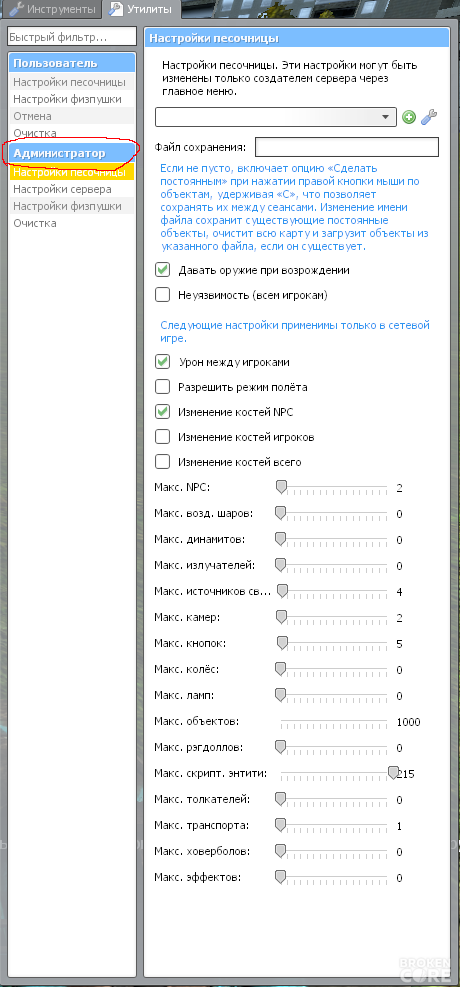Click the Макс. NPC slider handle
The height and width of the screenshot is (987, 460).
pos(281,487)
